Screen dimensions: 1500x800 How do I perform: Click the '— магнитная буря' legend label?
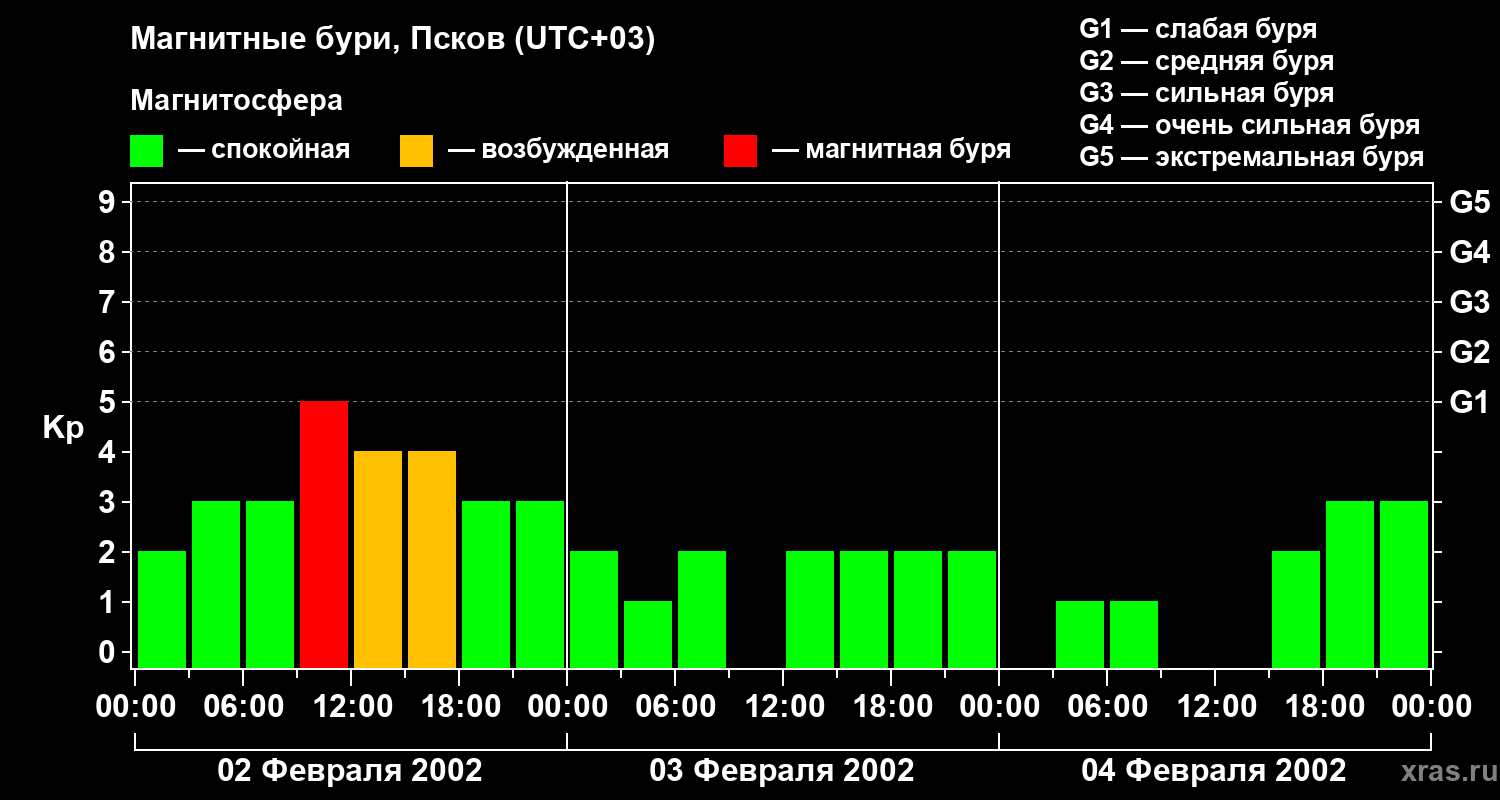pyautogui.click(x=892, y=150)
